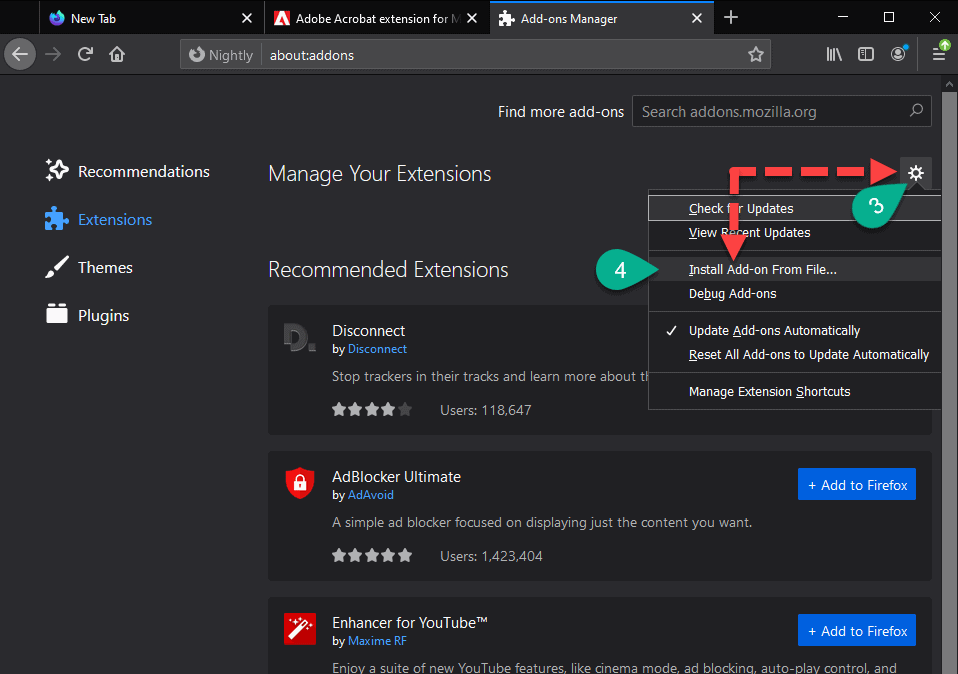Image resolution: width=958 pixels, height=674 pixels.
Task: Open Plugins section in sidebar
Action: [87, 315]
